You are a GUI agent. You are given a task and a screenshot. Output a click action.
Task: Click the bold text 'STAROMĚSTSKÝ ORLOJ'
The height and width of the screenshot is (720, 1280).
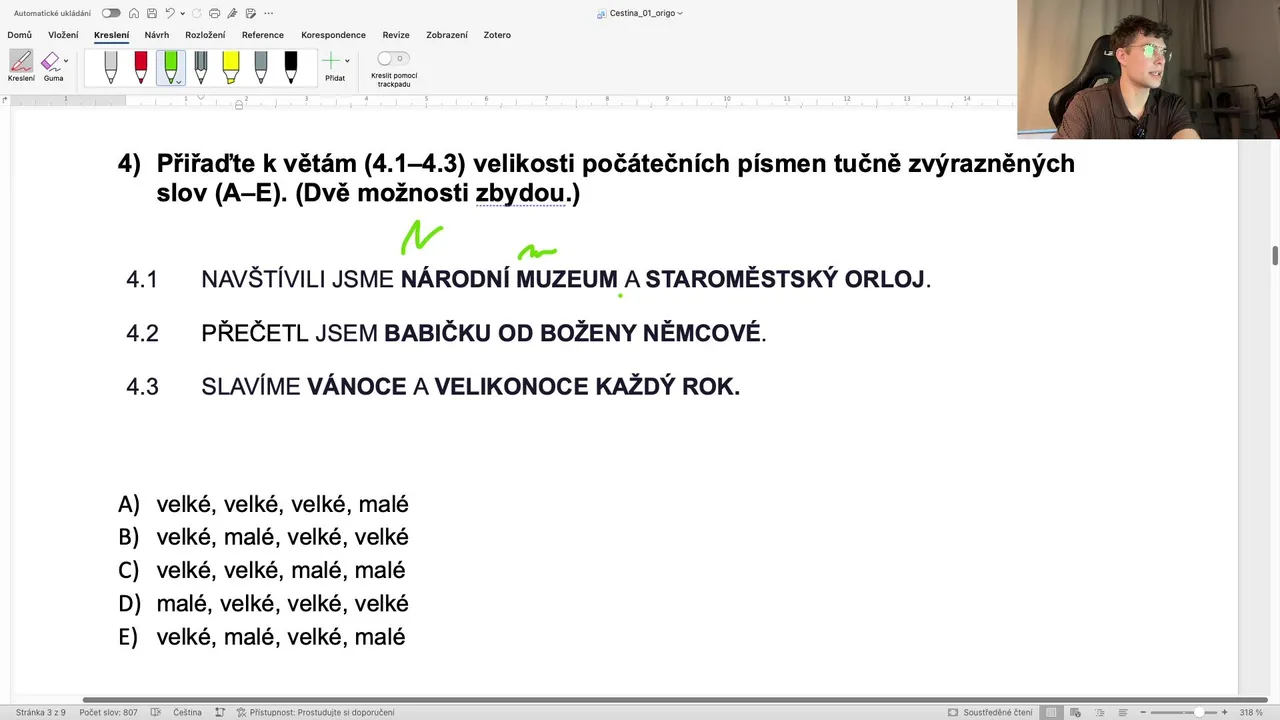point(785,279)
